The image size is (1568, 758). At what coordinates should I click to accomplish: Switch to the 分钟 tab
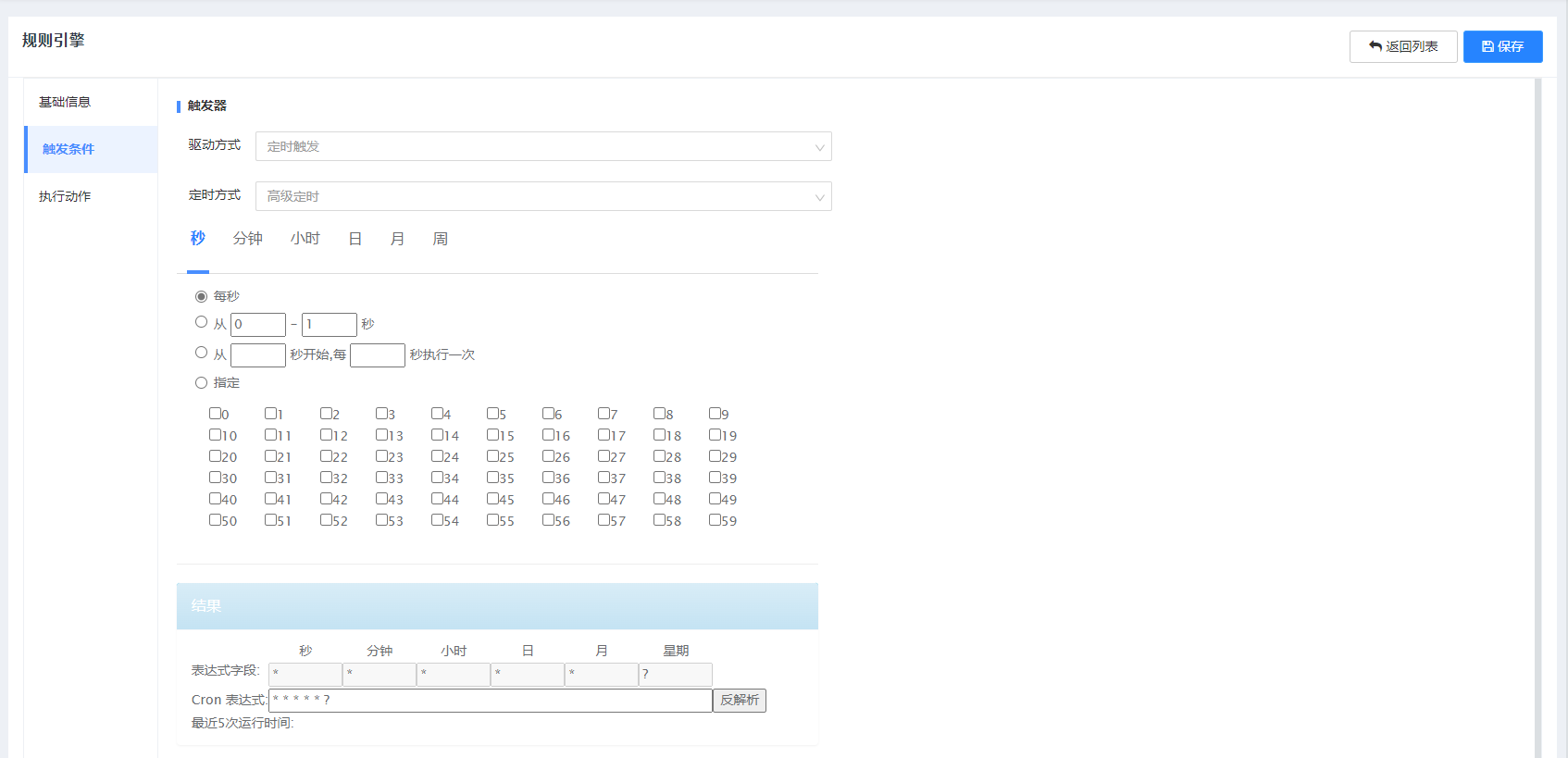tap(247, 239)
